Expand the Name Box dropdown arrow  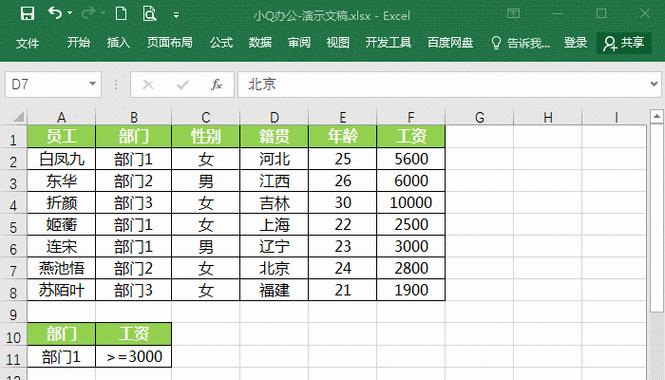click(x=92, y=84)
